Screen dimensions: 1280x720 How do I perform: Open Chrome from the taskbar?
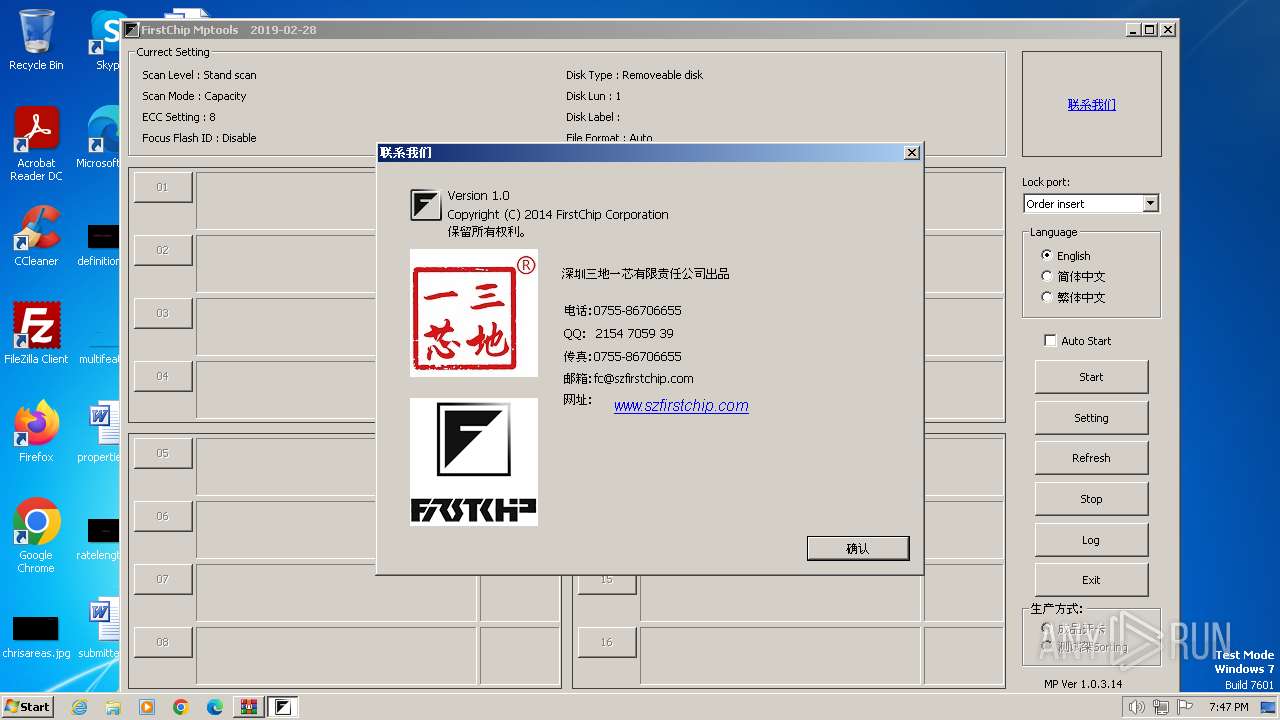click(x=181, y=707)
